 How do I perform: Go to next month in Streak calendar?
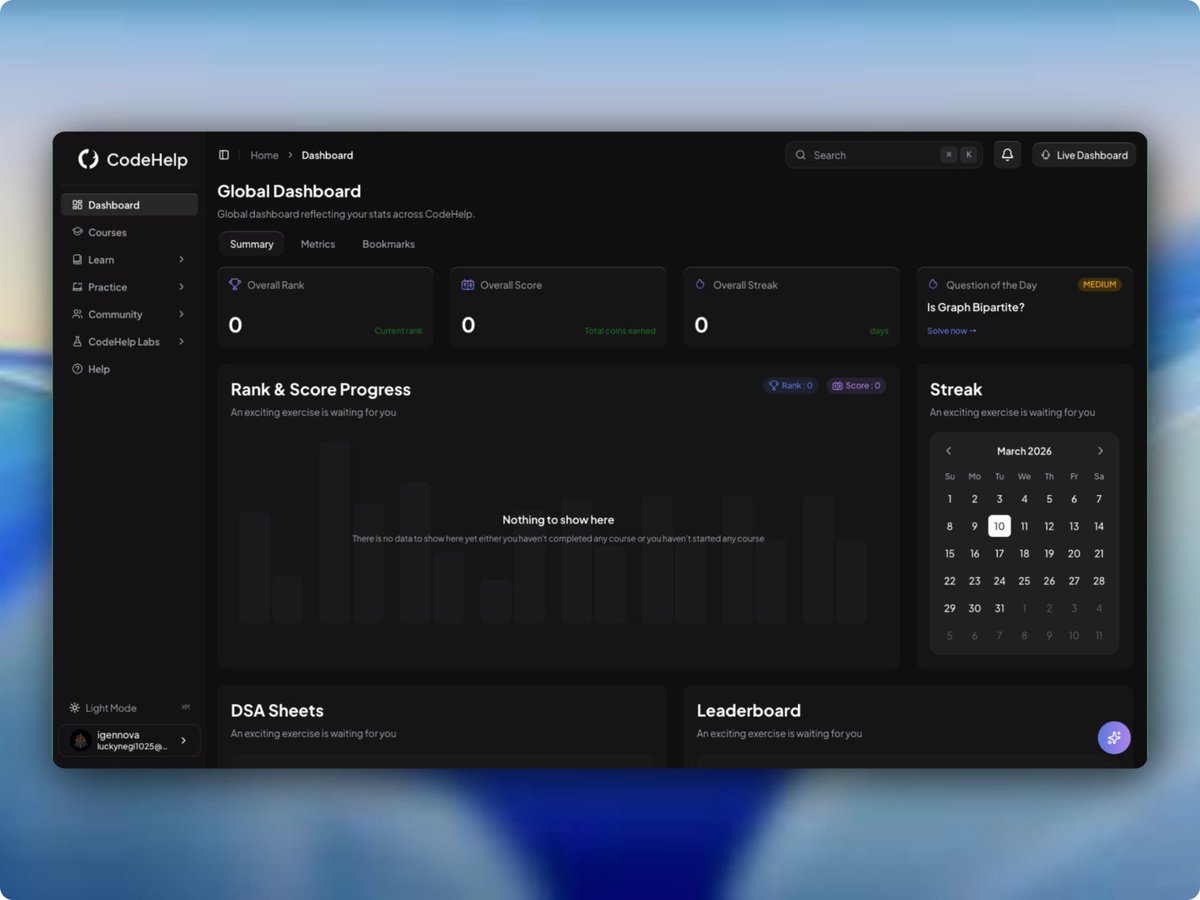click(1100, 451)
